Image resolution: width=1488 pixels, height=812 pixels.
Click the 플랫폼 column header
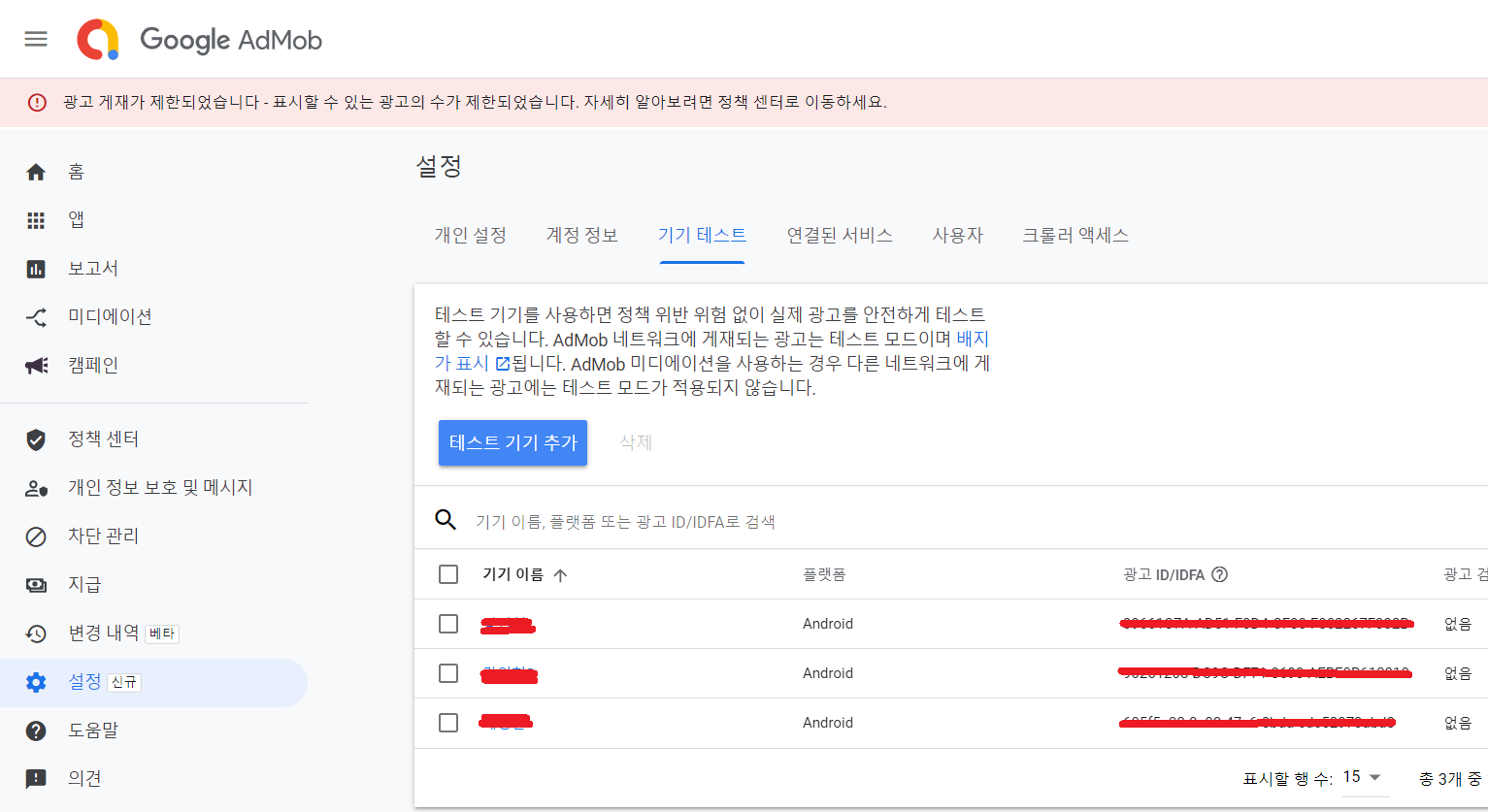[x=824, y=574]
